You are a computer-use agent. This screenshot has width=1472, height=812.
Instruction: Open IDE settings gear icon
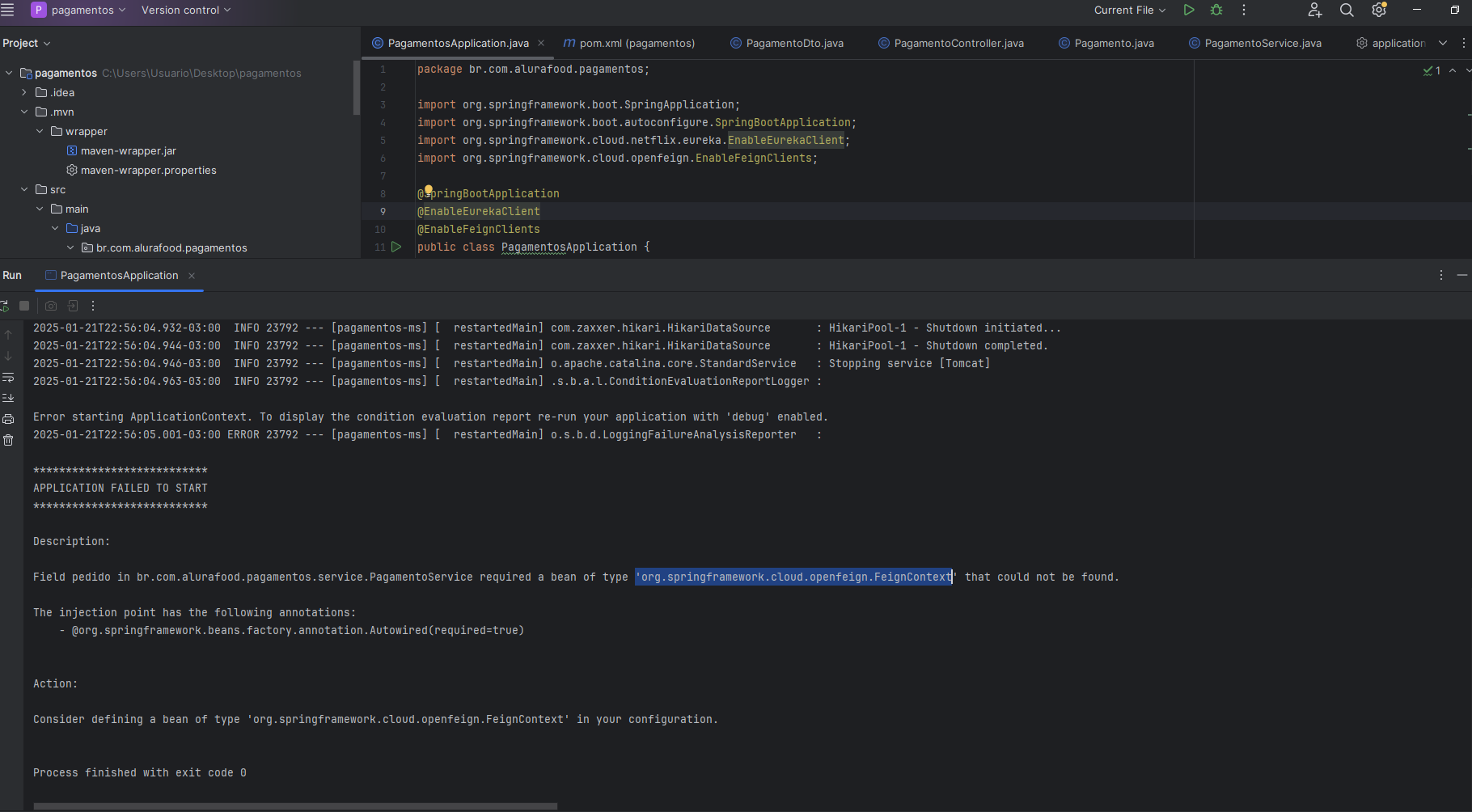[1380, 10]
